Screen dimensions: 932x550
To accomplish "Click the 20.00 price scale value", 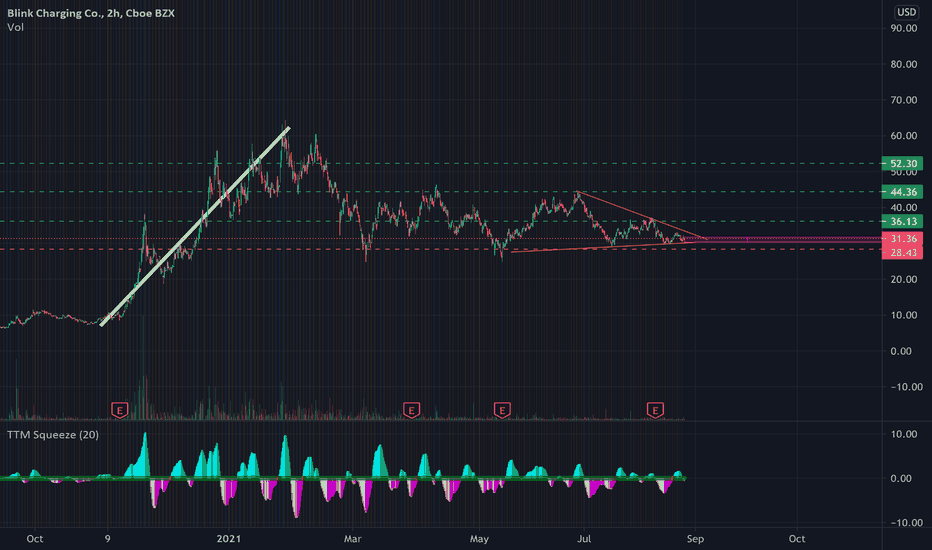I will click(x=903, y=279).
